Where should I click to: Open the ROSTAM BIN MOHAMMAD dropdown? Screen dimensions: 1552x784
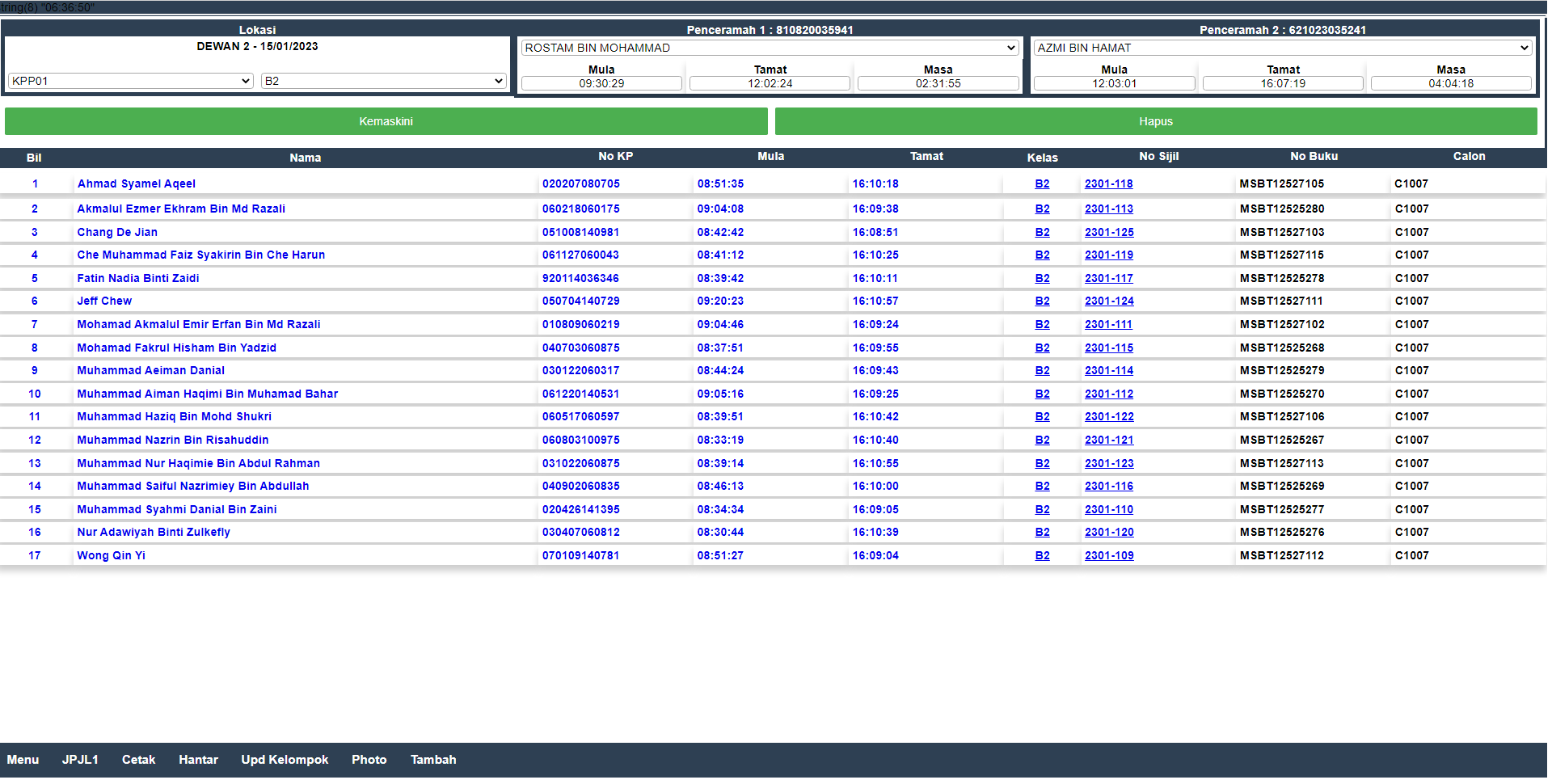[x=769, y=48]
